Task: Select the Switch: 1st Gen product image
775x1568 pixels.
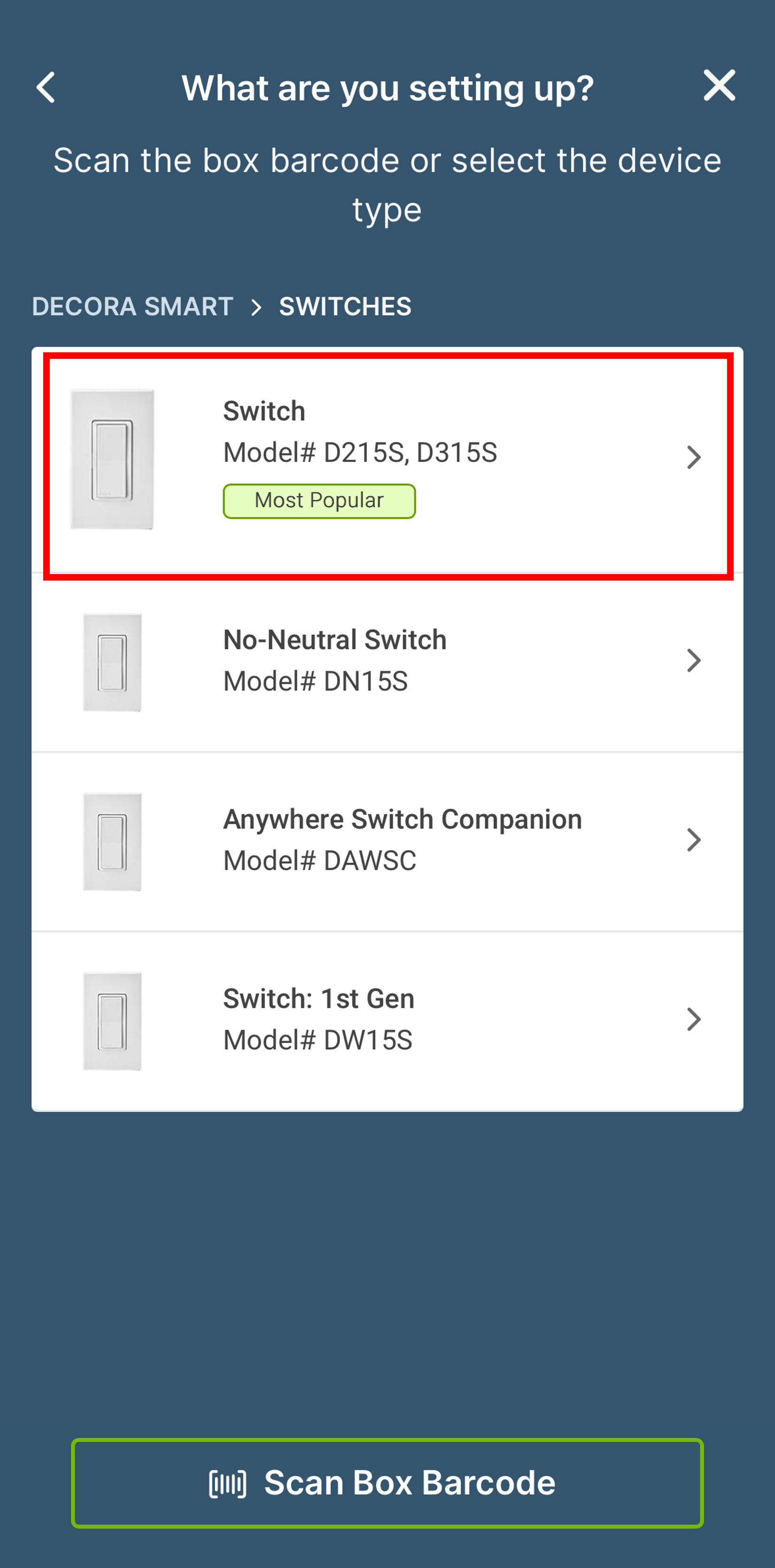Action: (x=112, y=1021)
